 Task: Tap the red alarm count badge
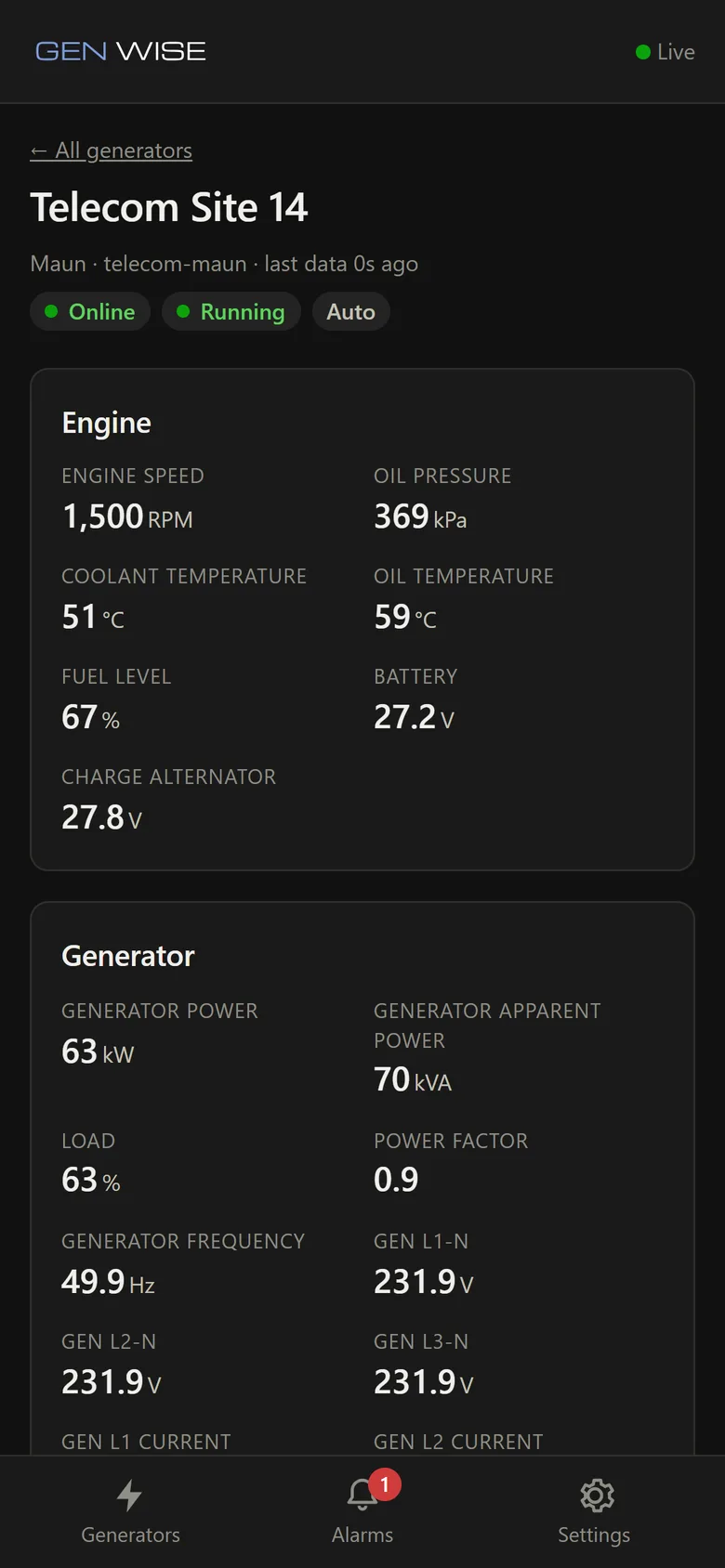coord(385,1484)
